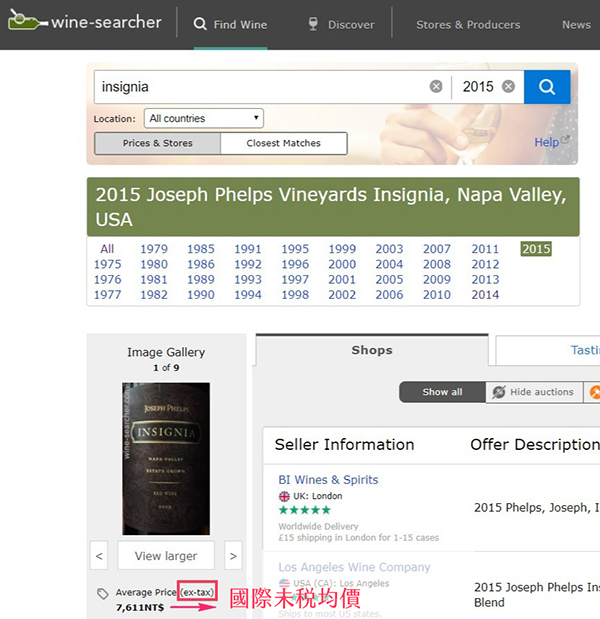Select vintage 2005
Image resolution: width=600 pixels, height=619 pixels.
coord(390,279)
